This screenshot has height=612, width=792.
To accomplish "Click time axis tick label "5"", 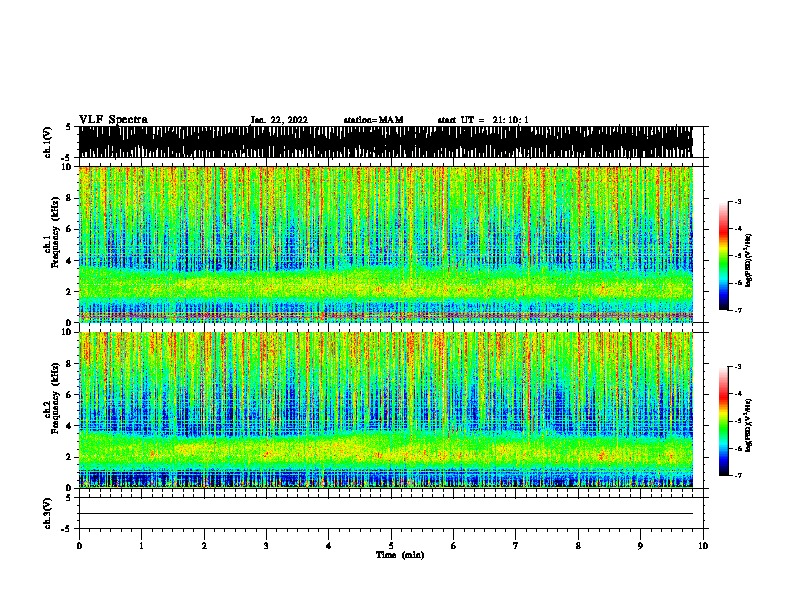I will click(391, 546).
